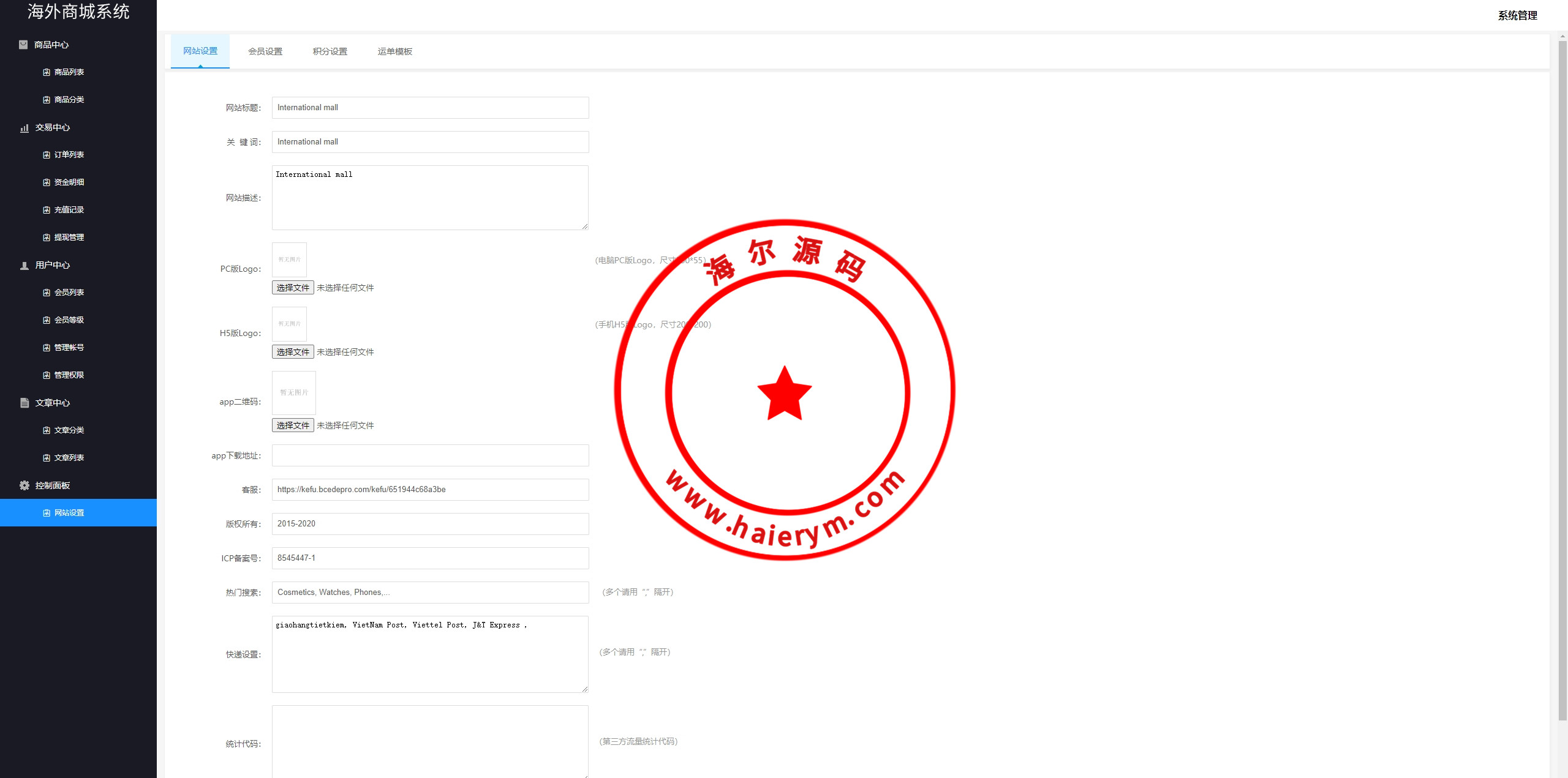Collapse the 用户中心 menu group
This screenshot has height=778, width=1568.
coord(53,265)
